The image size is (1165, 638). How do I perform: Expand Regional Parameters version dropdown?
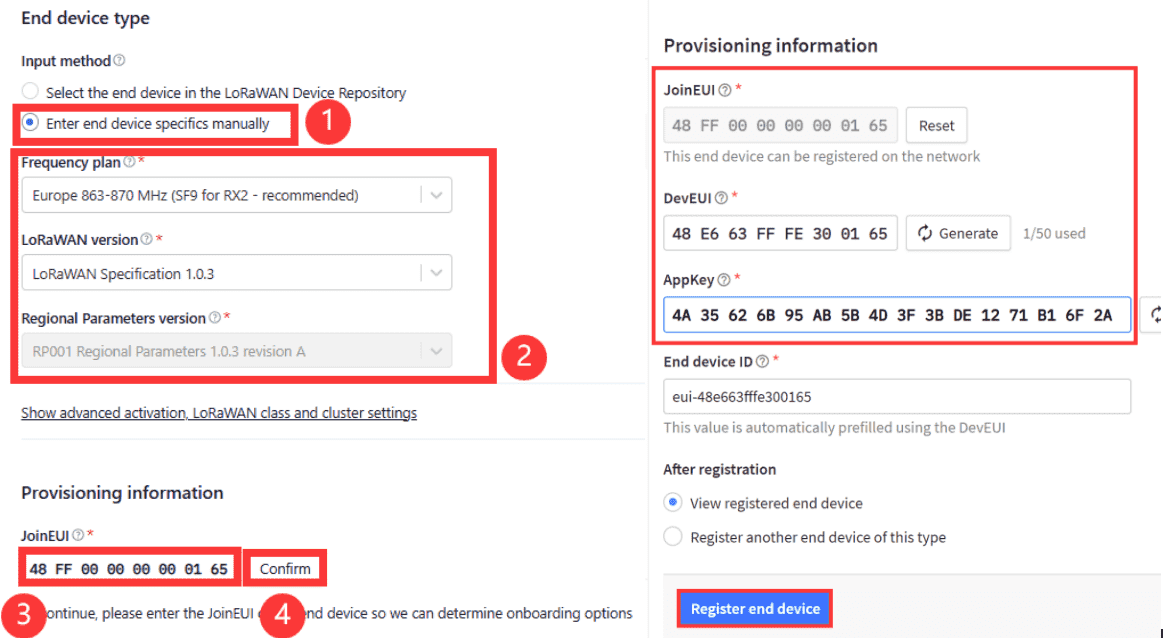point(236,351)
